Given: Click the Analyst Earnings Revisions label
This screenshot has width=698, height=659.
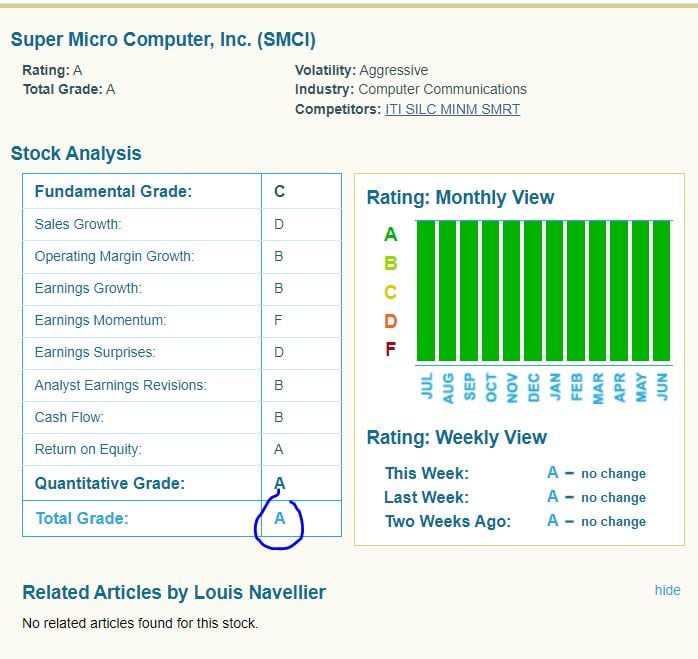Looking at the screenshot, I should pos(121,385).
